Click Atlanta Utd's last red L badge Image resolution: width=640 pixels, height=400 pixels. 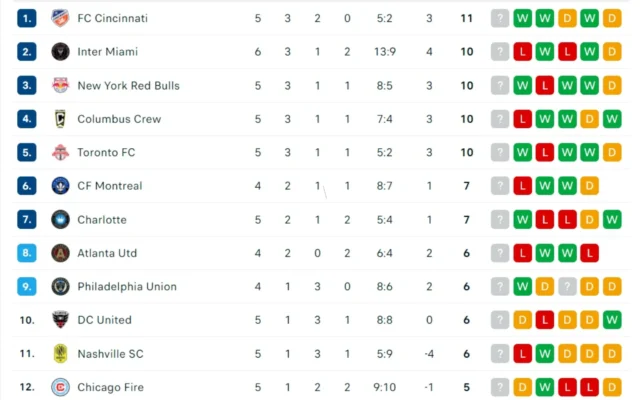pyautogui.click(x=589, y=253)
